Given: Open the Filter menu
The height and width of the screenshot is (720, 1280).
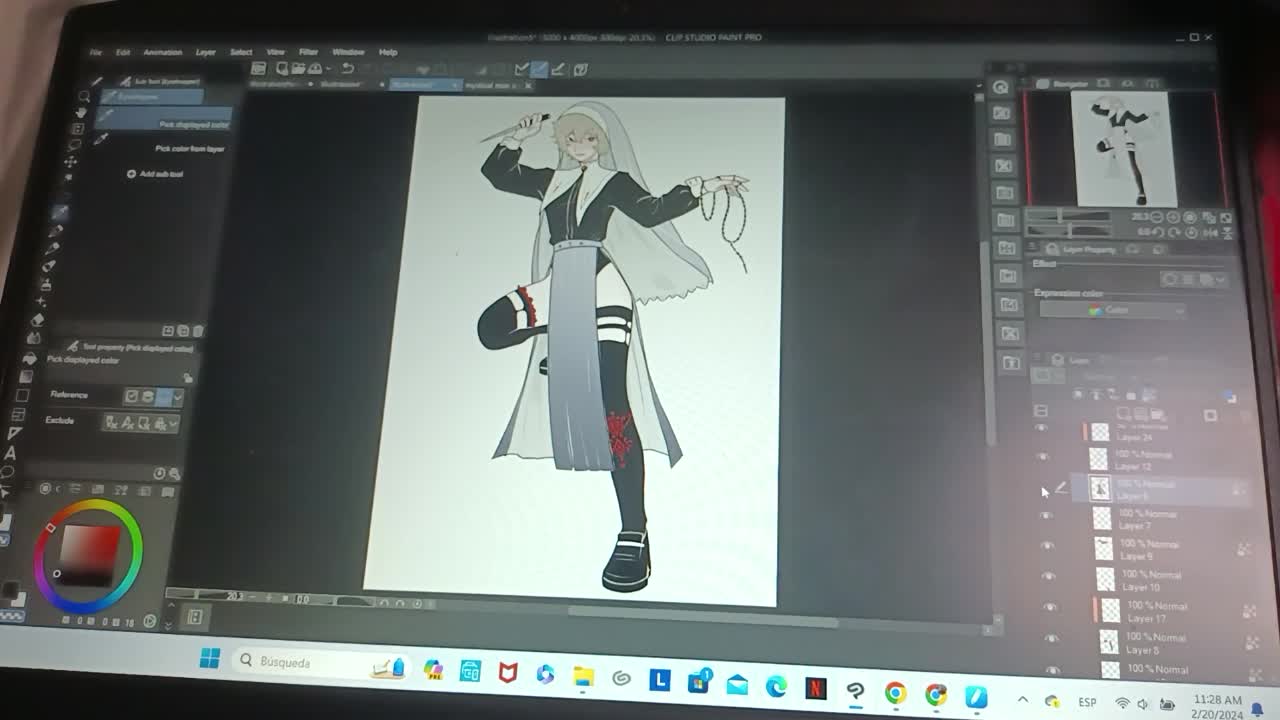Looking at the screenshot, I should coord(308,52).
